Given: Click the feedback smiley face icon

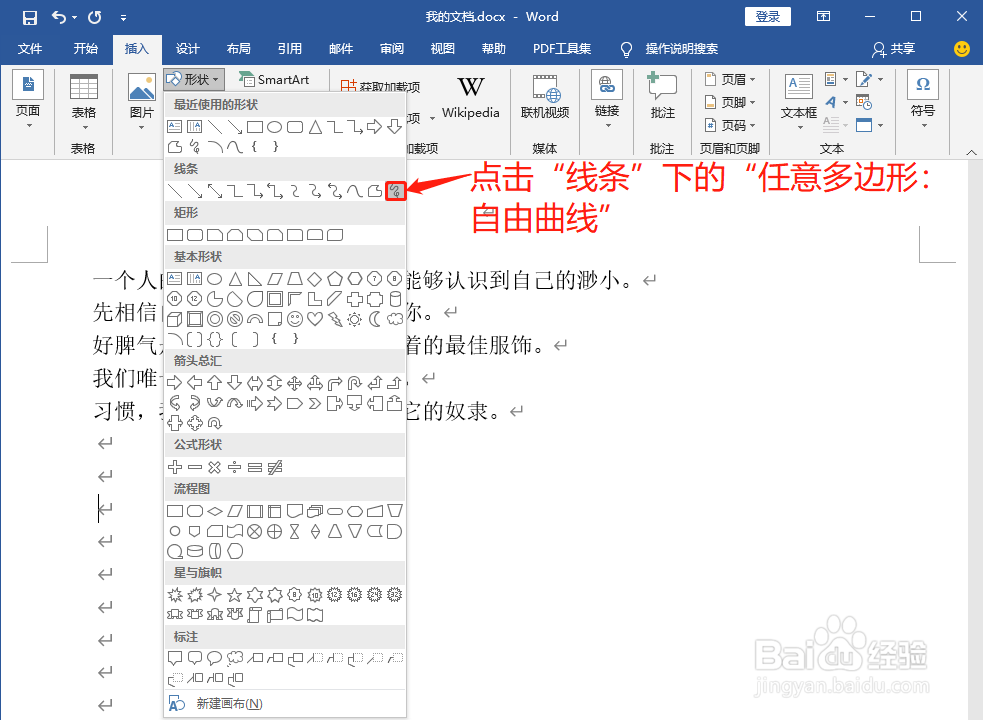Looking at the screenshot, I should tap(962, 49).
